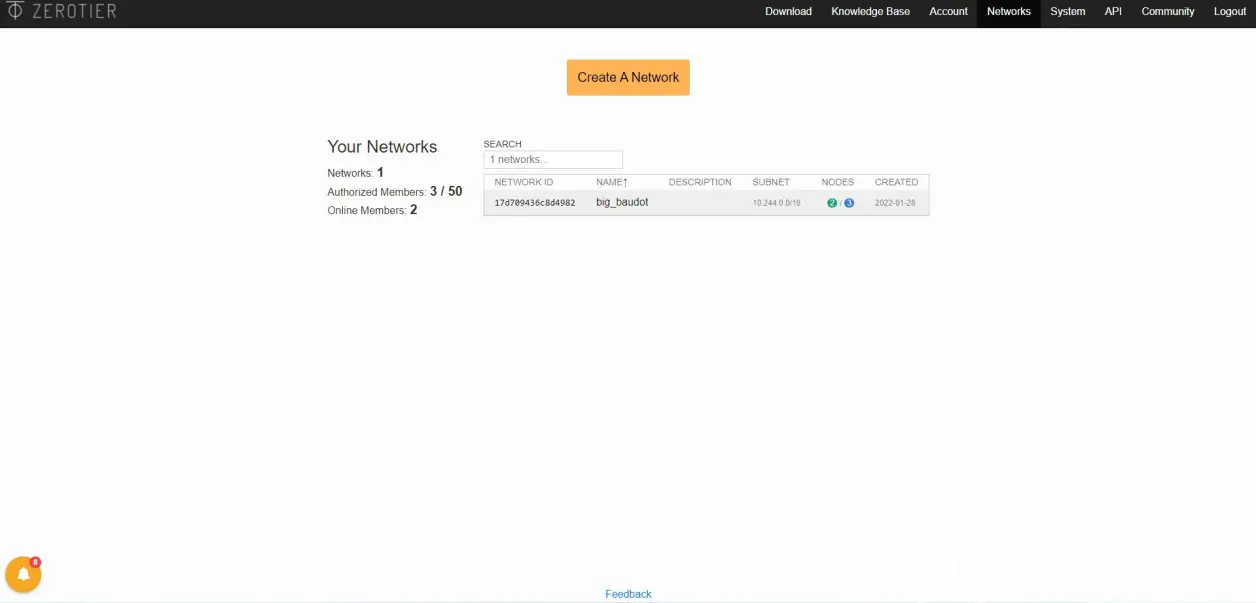Open the Download menu item

click(788, 12)
